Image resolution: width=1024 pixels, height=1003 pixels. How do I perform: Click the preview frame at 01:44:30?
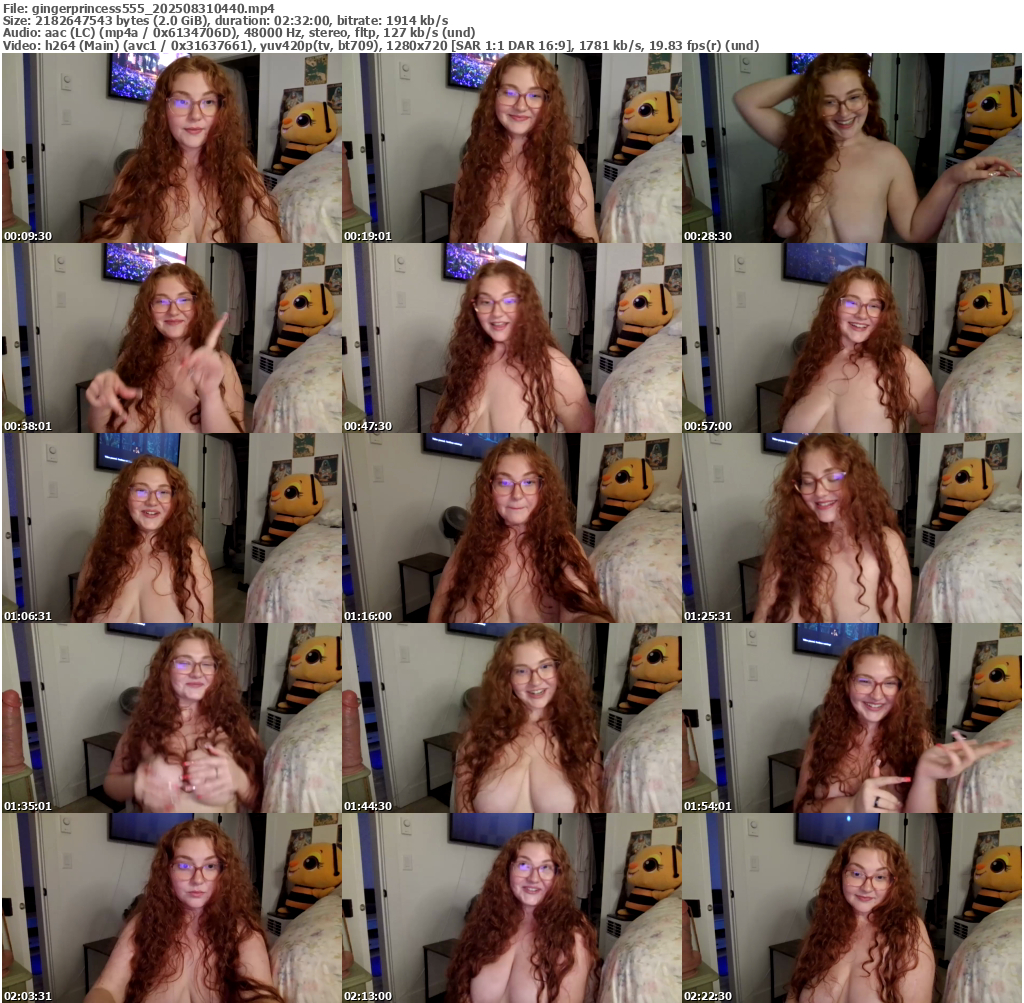[x=512, y=718]
